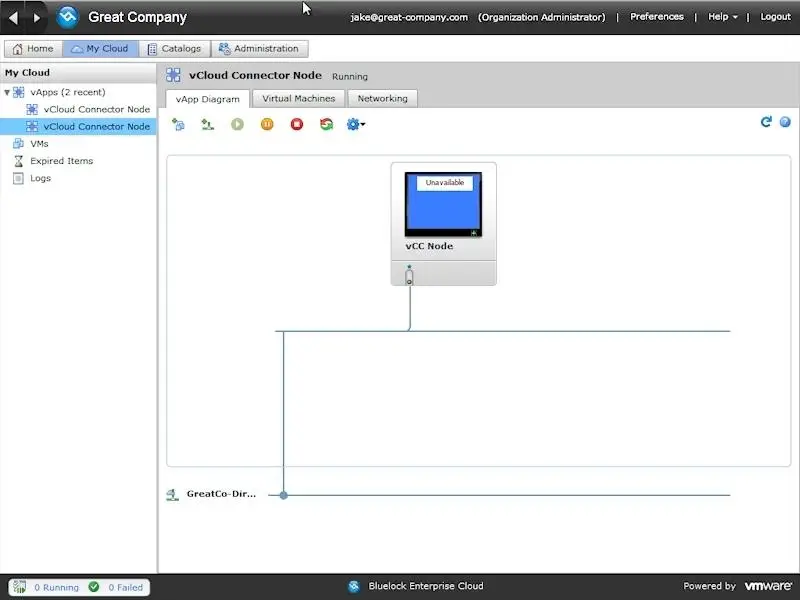The image size is (800, 600).
Task: Switch to My Cloud tab
Action: tap(100, 48)
